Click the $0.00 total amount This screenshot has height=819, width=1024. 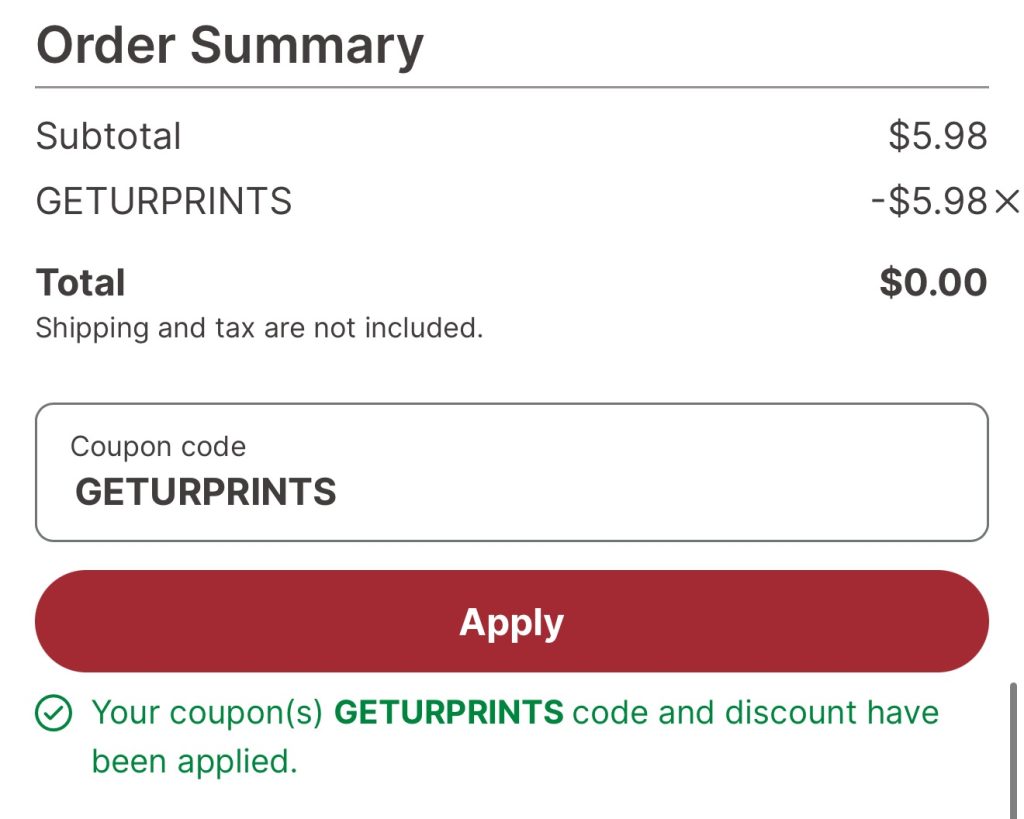[933, 282]
